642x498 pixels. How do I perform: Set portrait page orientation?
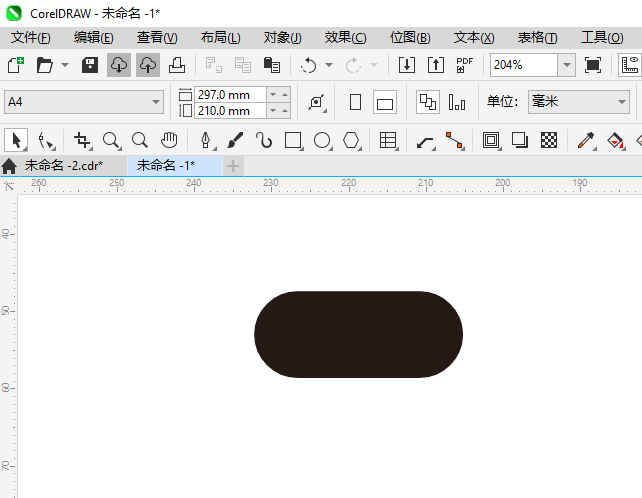(x=355, y=102)
